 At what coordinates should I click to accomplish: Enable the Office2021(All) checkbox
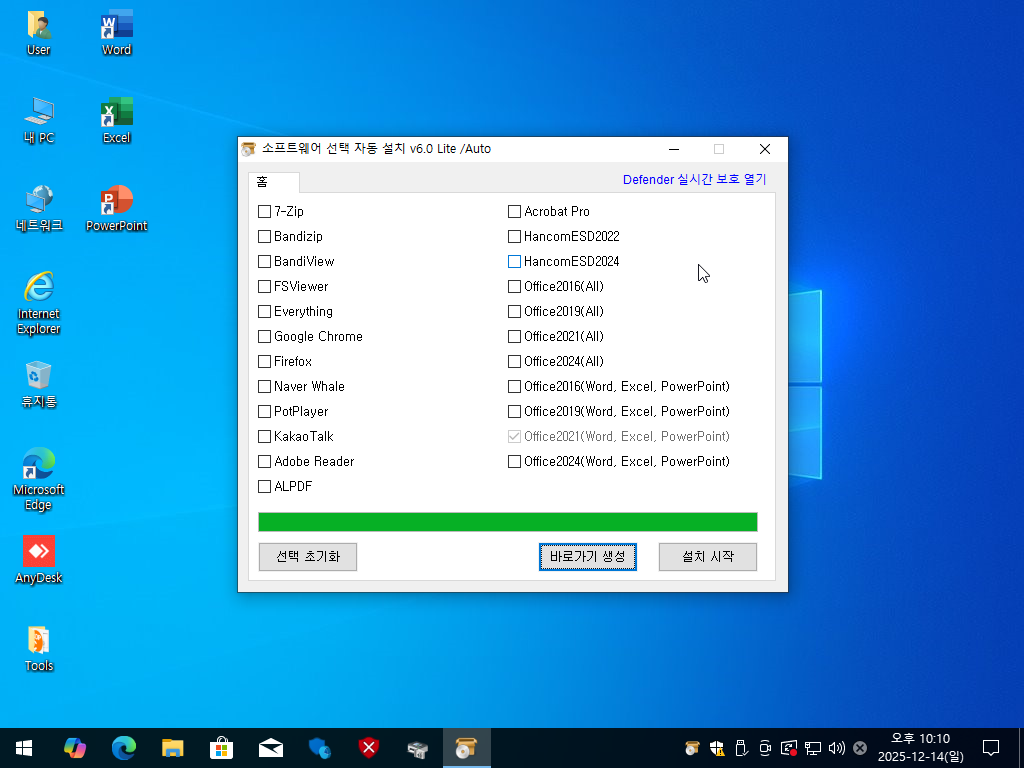coord(515,336)
